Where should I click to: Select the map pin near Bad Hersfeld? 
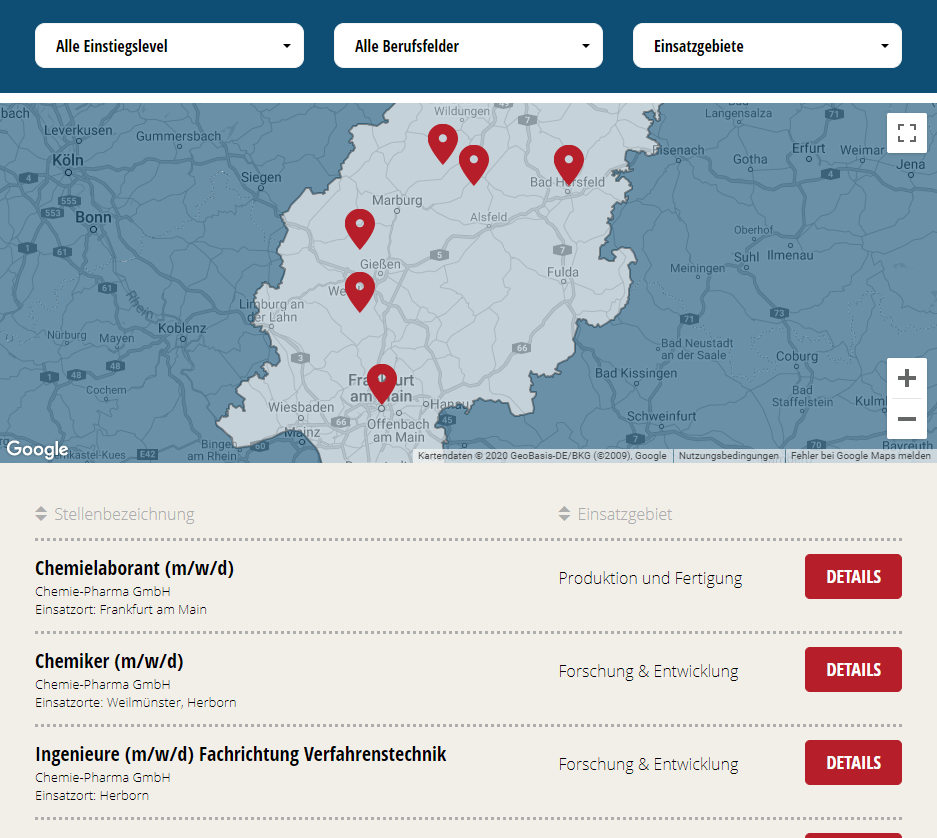(x=568, y=163)
